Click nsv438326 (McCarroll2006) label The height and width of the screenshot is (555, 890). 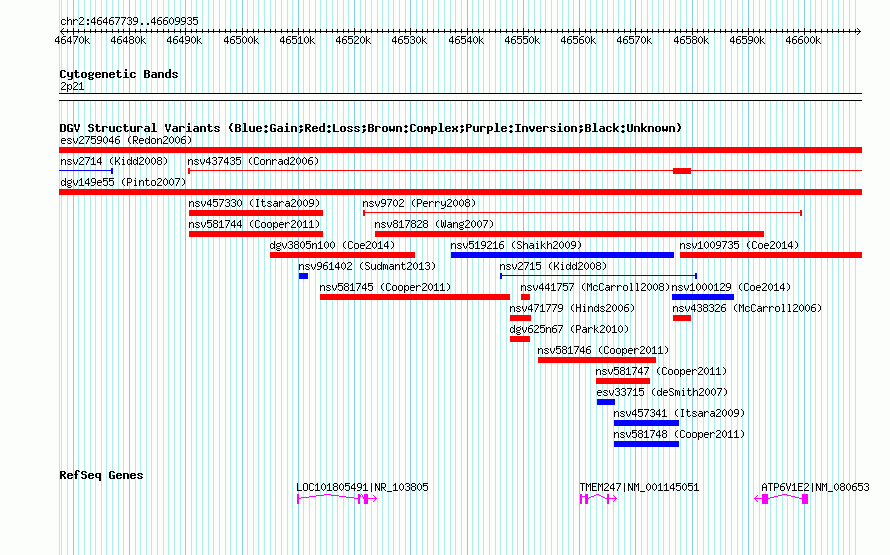[x=747, y=308]
